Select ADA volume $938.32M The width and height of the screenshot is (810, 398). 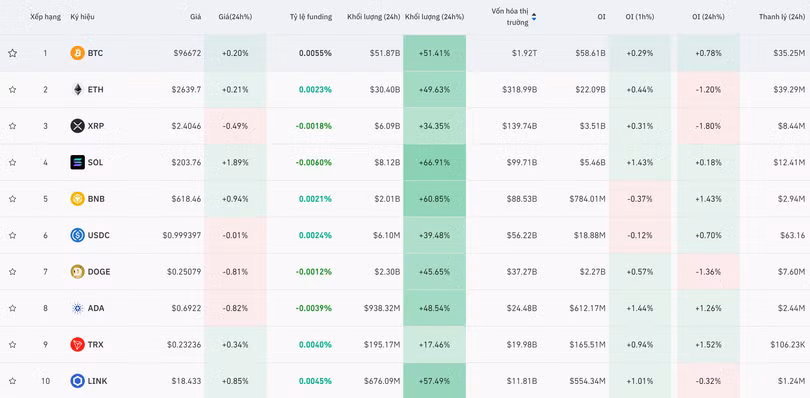(x=382, y=308)
